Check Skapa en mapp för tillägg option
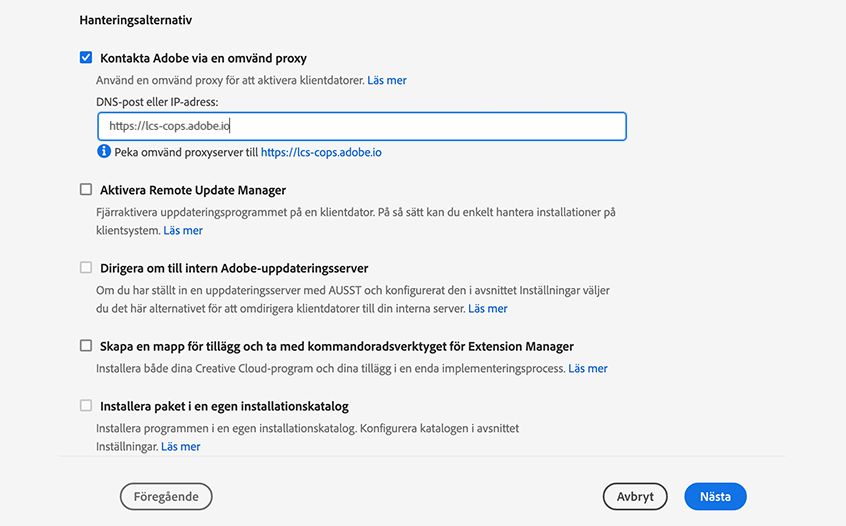Viewport: 846px width, 526px height. point(86,346)
